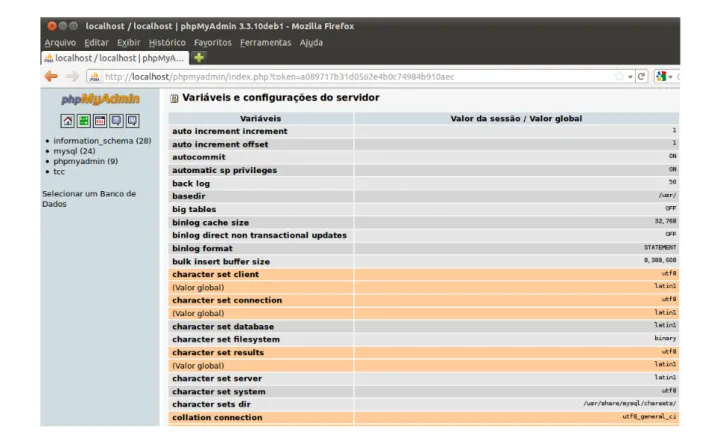Click the green logout icon in sidebar
Screen dimensions: 721x442
pos(84,121)
